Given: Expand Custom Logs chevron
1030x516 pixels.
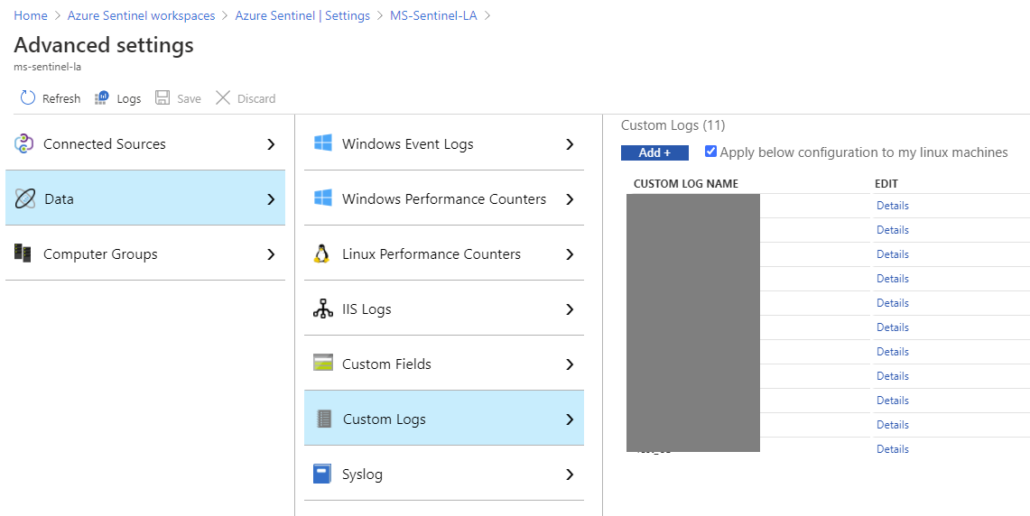Looking at the screenshot, I should 570,419.
